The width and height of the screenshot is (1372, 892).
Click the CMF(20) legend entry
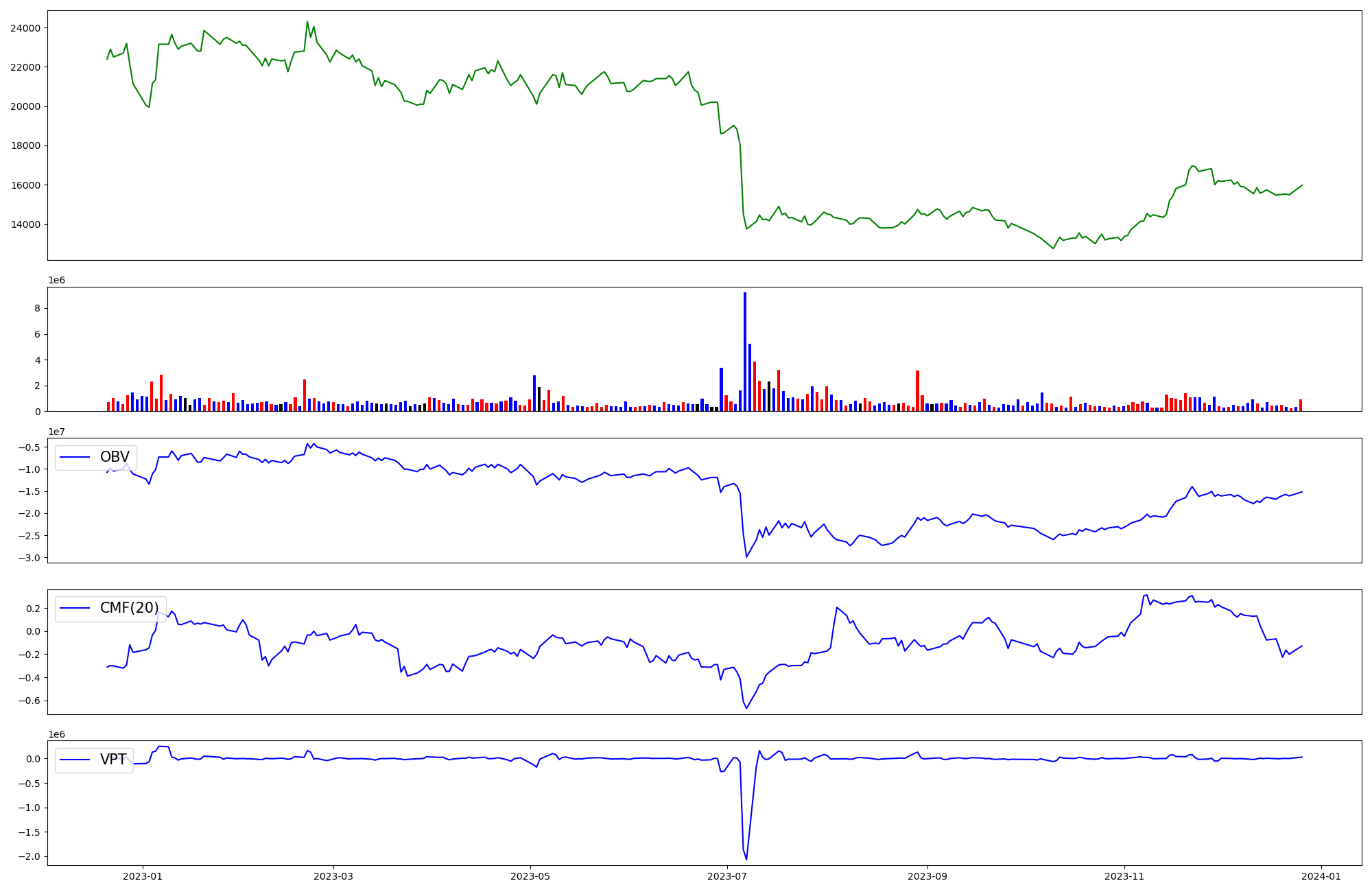click(129, 608)
